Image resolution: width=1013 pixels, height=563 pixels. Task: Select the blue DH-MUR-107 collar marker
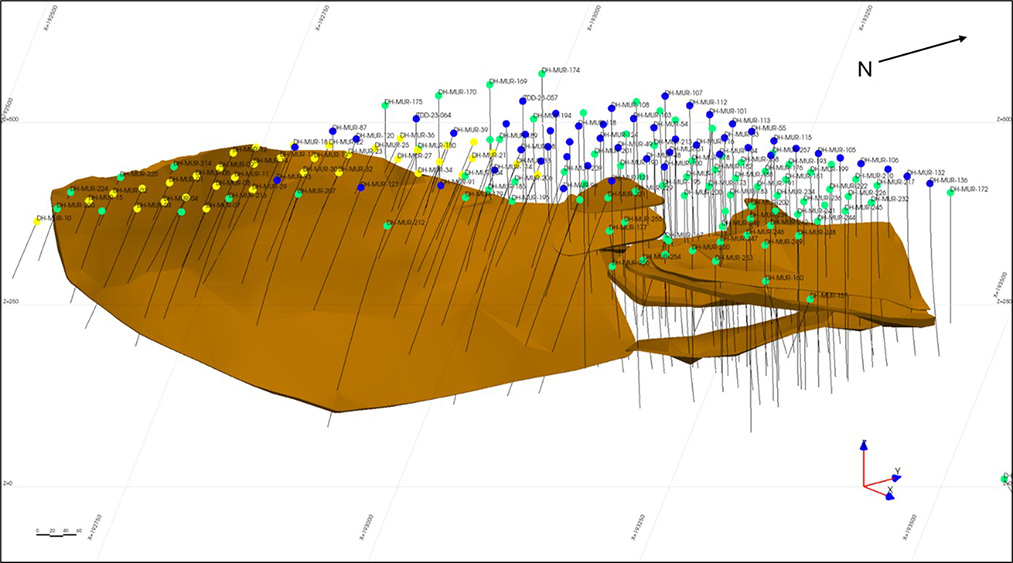click(665, 95)
